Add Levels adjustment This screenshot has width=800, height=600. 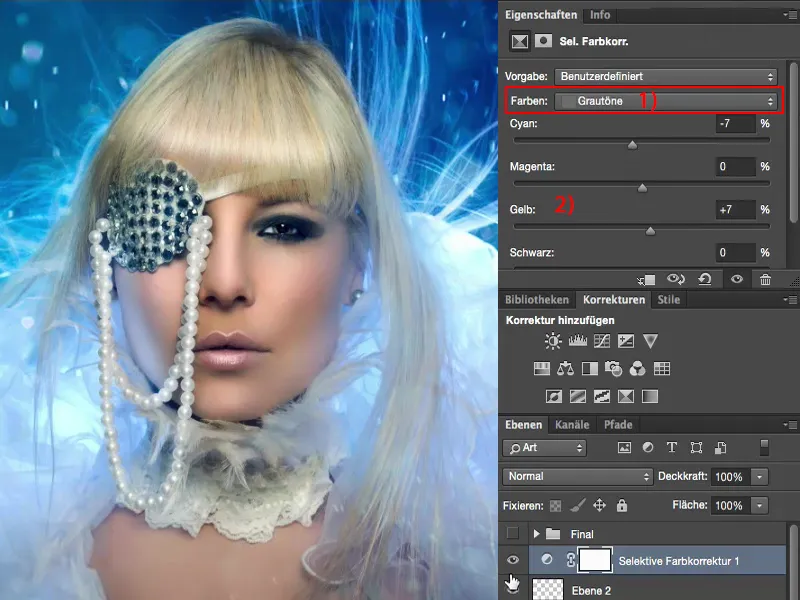point(578,340)
